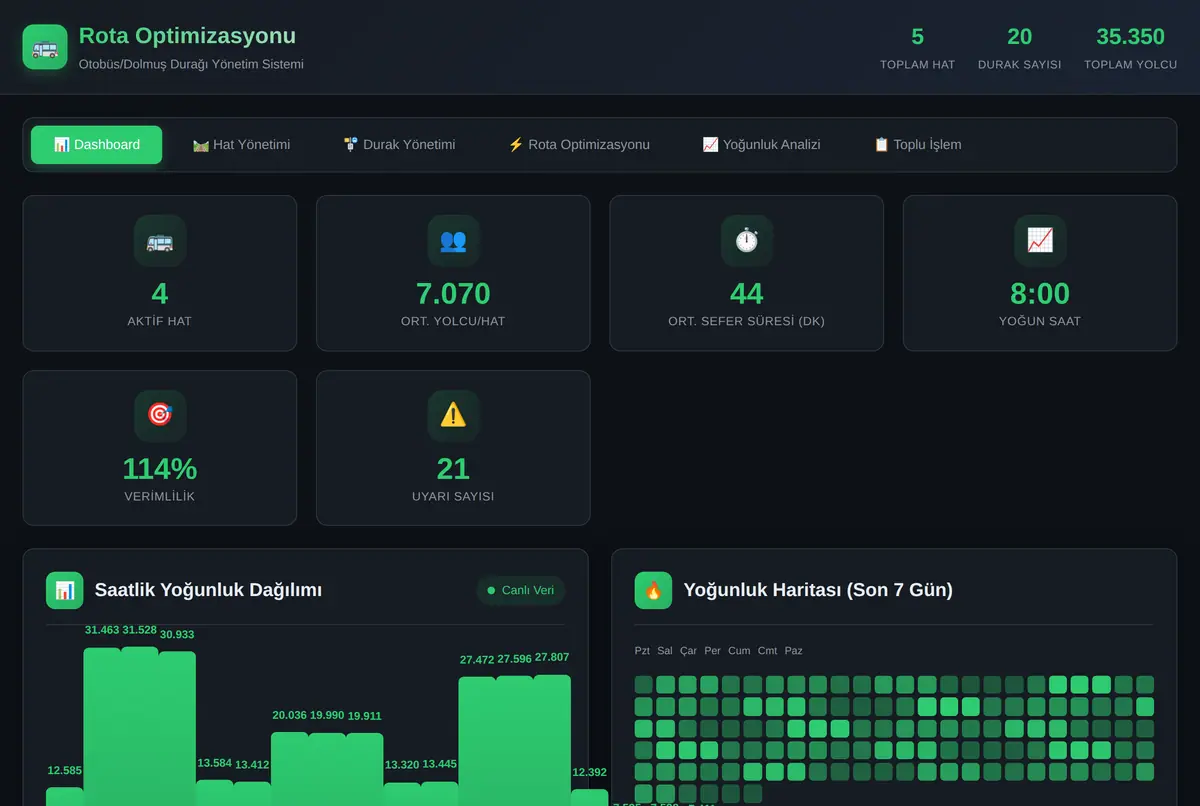
Task: Click the warning triangle icon above Uyarı Sayısı
Action: [453, 416]
